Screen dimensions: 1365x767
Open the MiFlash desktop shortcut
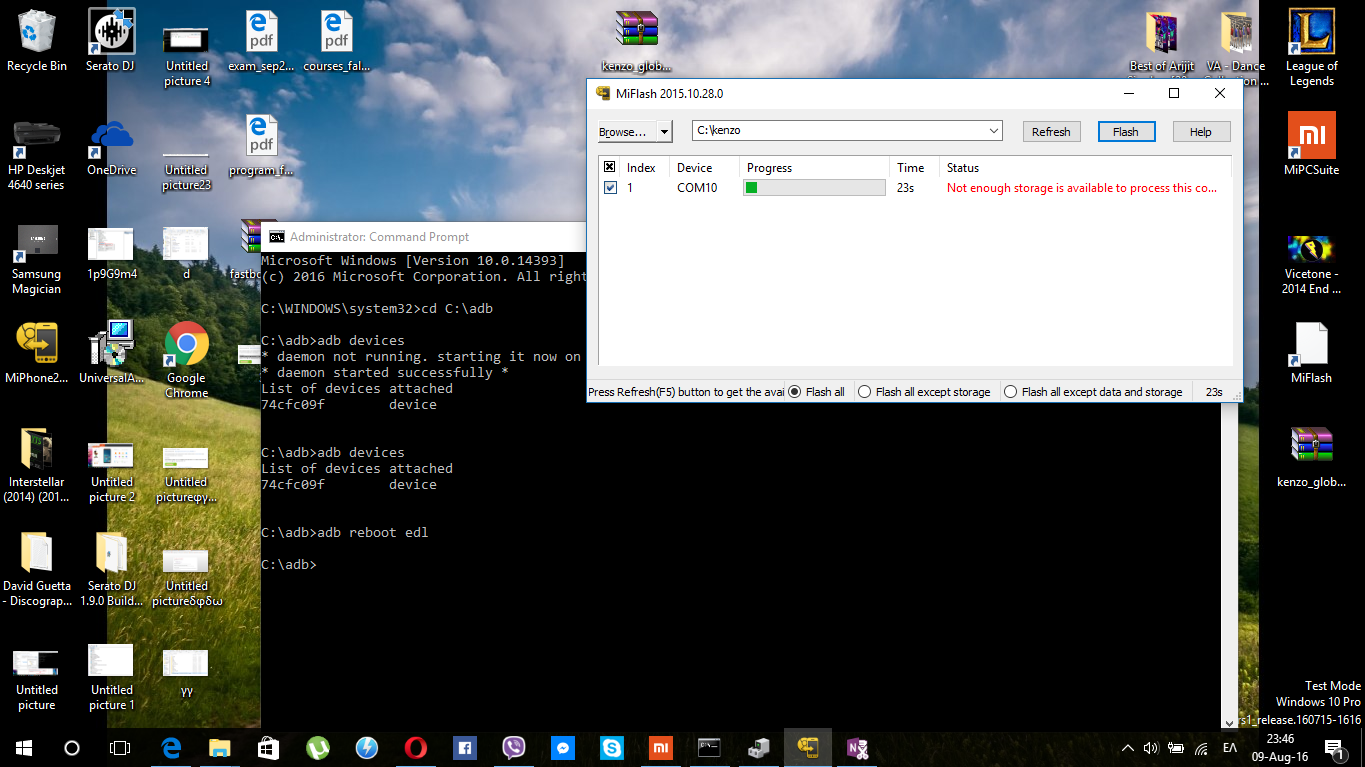click(1311, 352)
